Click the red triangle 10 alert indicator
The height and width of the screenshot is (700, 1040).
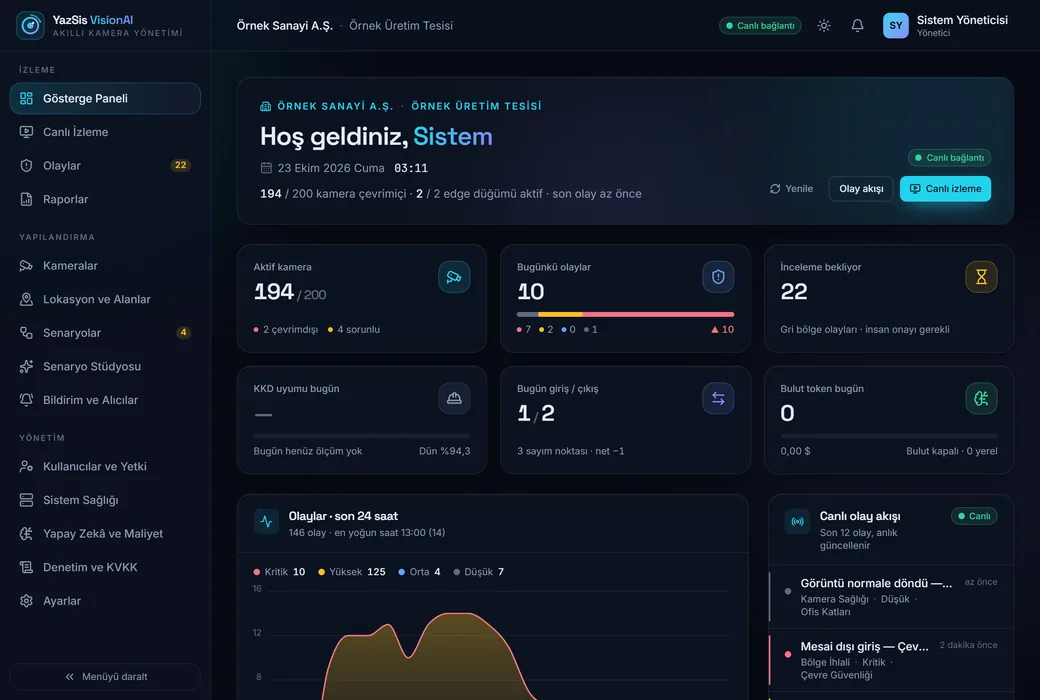click(722, 329)
